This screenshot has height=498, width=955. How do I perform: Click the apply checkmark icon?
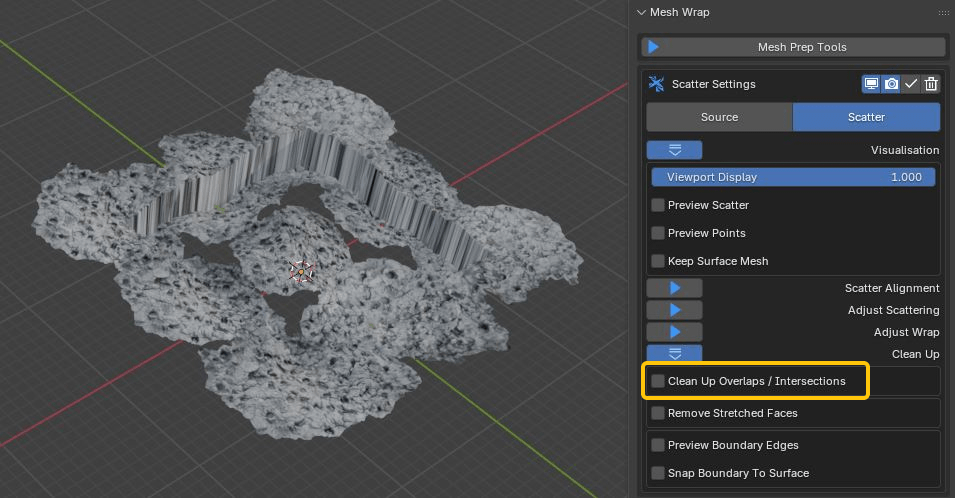(911, 84)
